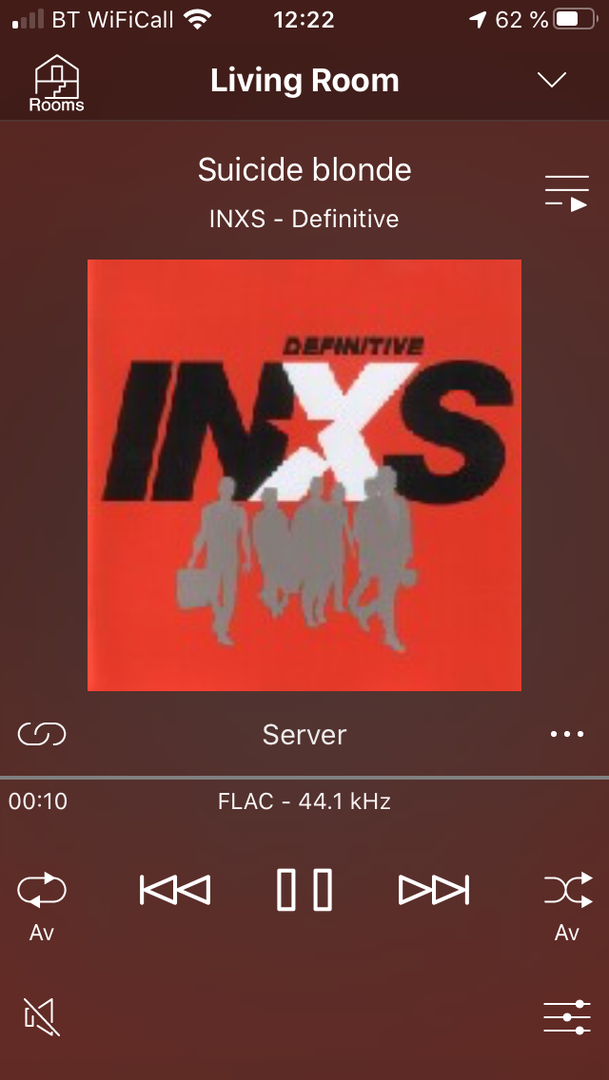The width and height of the screenshot is (609, 1080).
Task: Open the play queue list icon
Action: coord(567,193)
